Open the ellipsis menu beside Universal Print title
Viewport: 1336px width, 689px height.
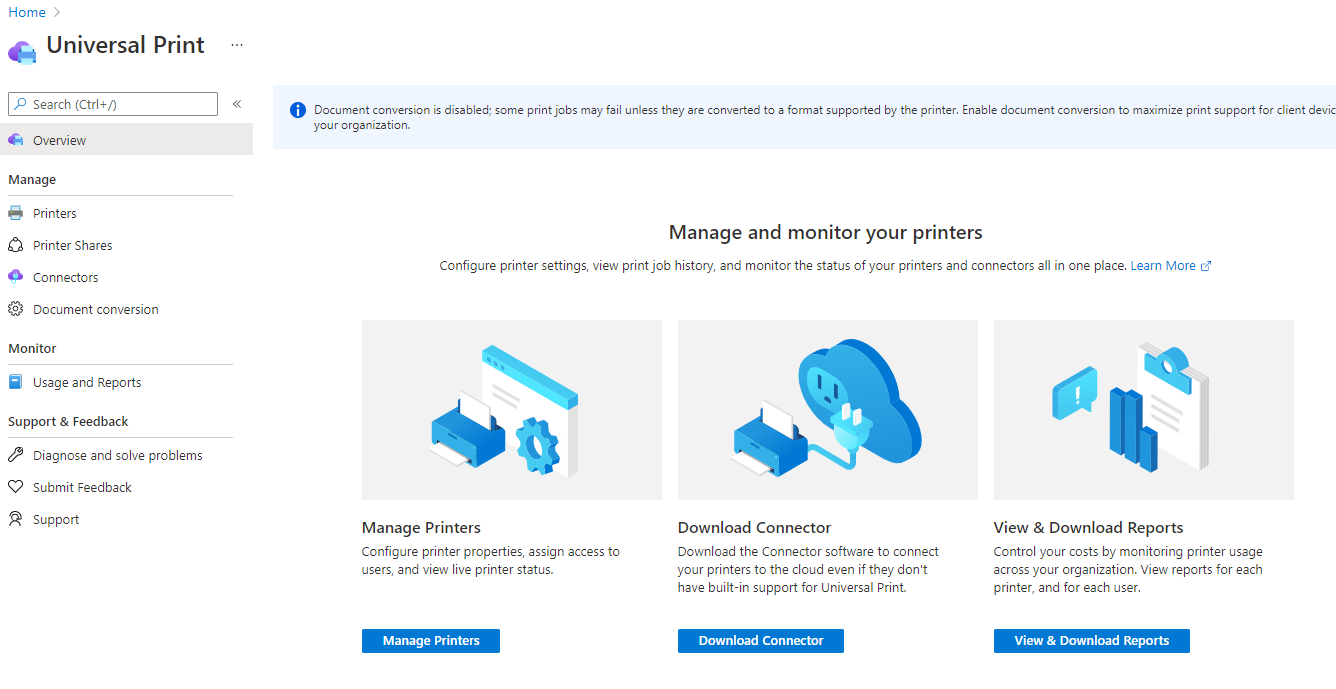click(x=237, y=45)
